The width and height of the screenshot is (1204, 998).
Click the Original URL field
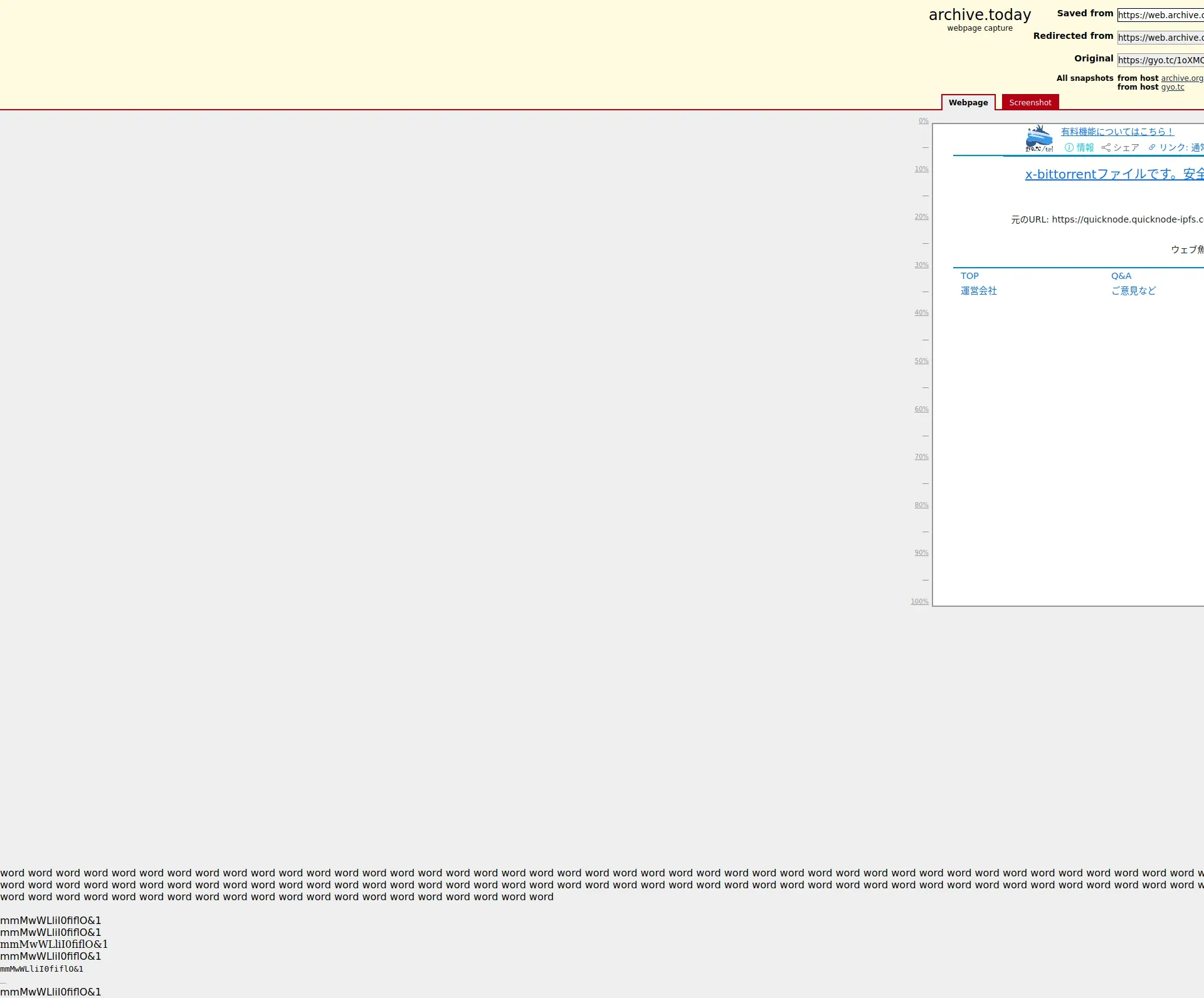click(x=1160, y=60)
